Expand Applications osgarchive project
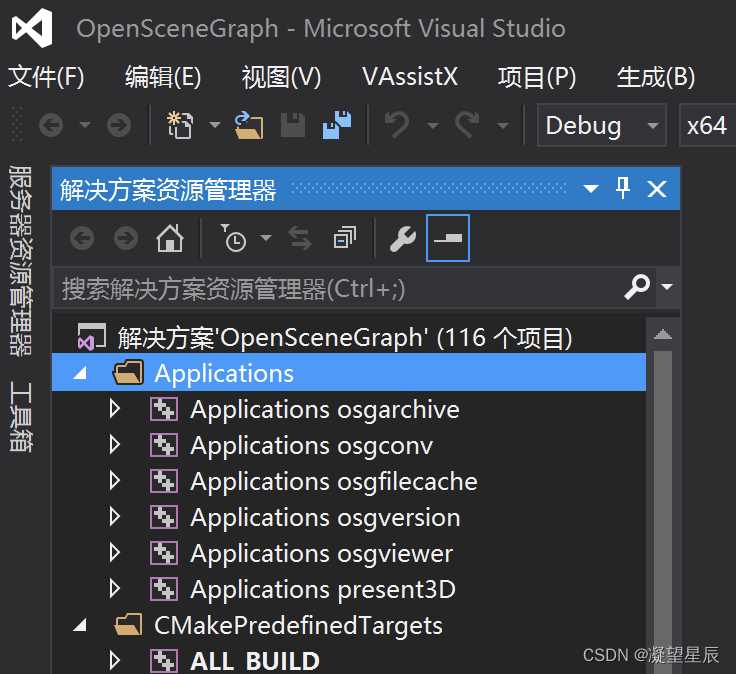The width and height of the screenshot is (736, 674). (x=115, y=409)
